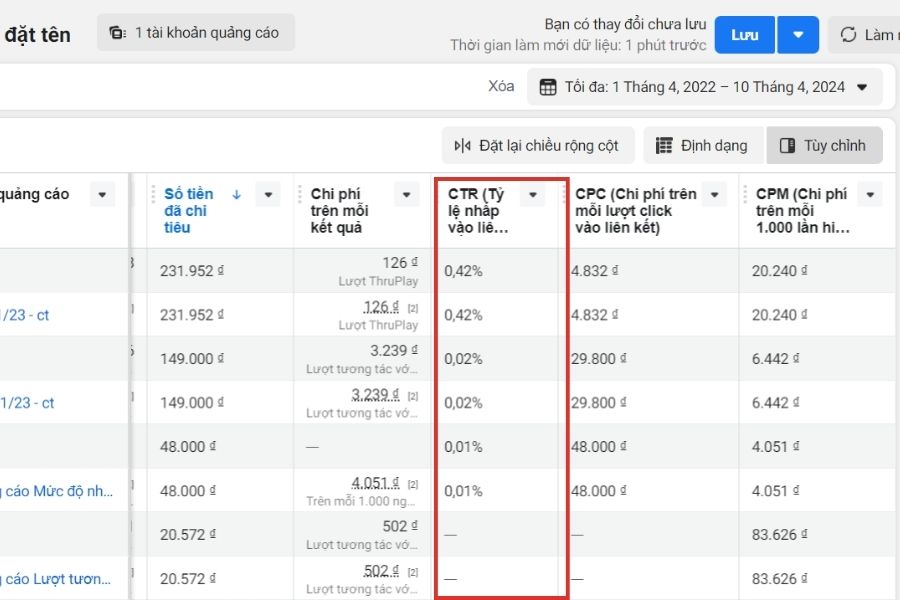Open dropdown of CPM column header
Screen dimensions: 900x600
click(870, 195)
